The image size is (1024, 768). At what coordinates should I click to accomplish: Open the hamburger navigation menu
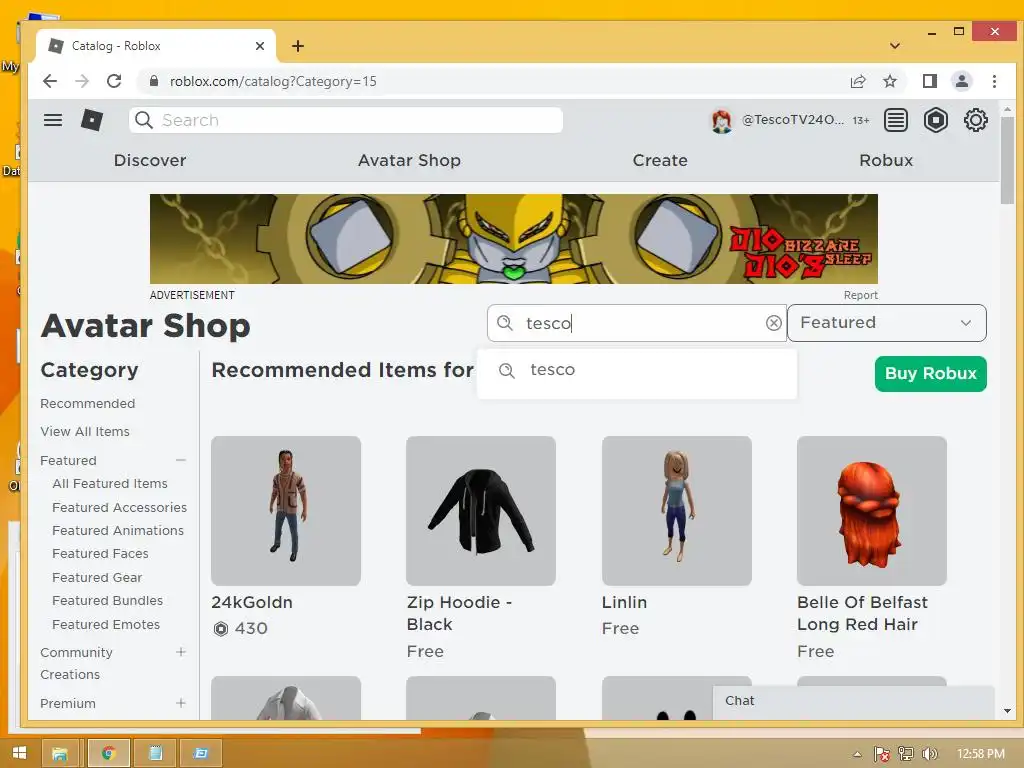pos(53,120)
